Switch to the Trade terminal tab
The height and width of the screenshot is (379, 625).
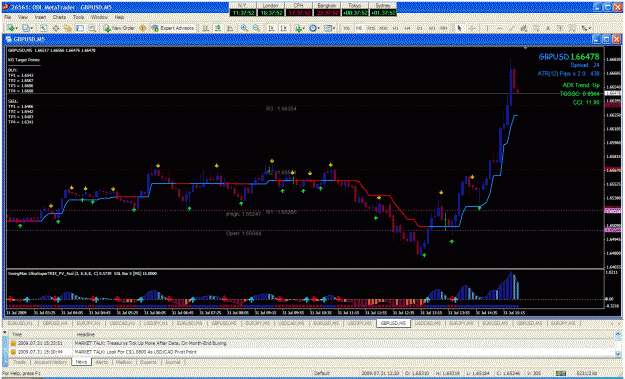pyautogui.click(x=20, y=362)
